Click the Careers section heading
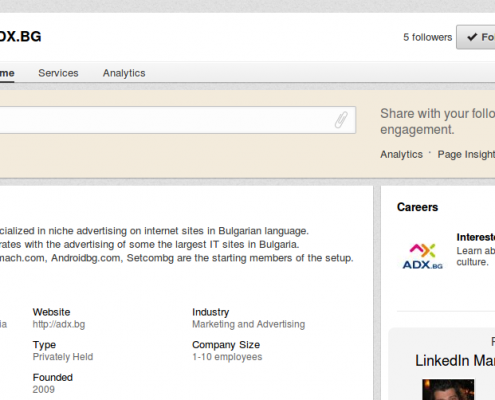The width and height of the screenshot is (495, 400). click(417, 207)
